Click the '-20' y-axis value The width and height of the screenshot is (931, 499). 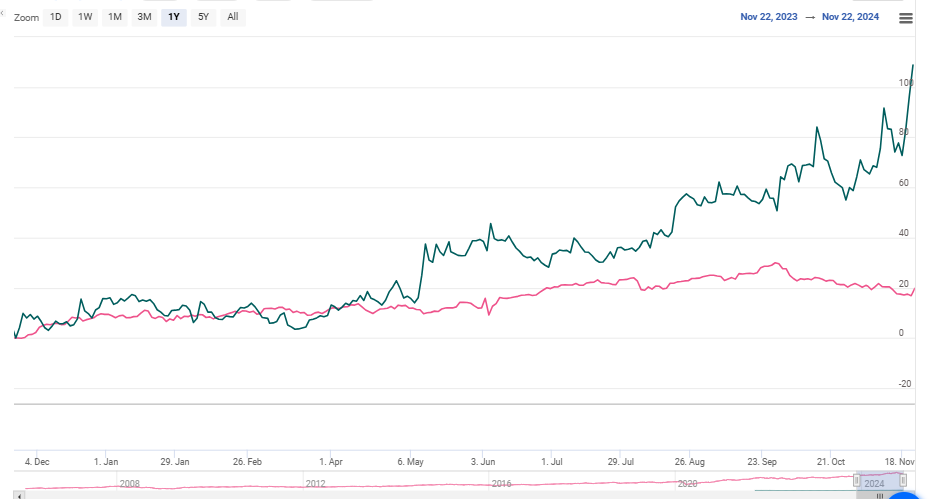click(x=904, y=384)
